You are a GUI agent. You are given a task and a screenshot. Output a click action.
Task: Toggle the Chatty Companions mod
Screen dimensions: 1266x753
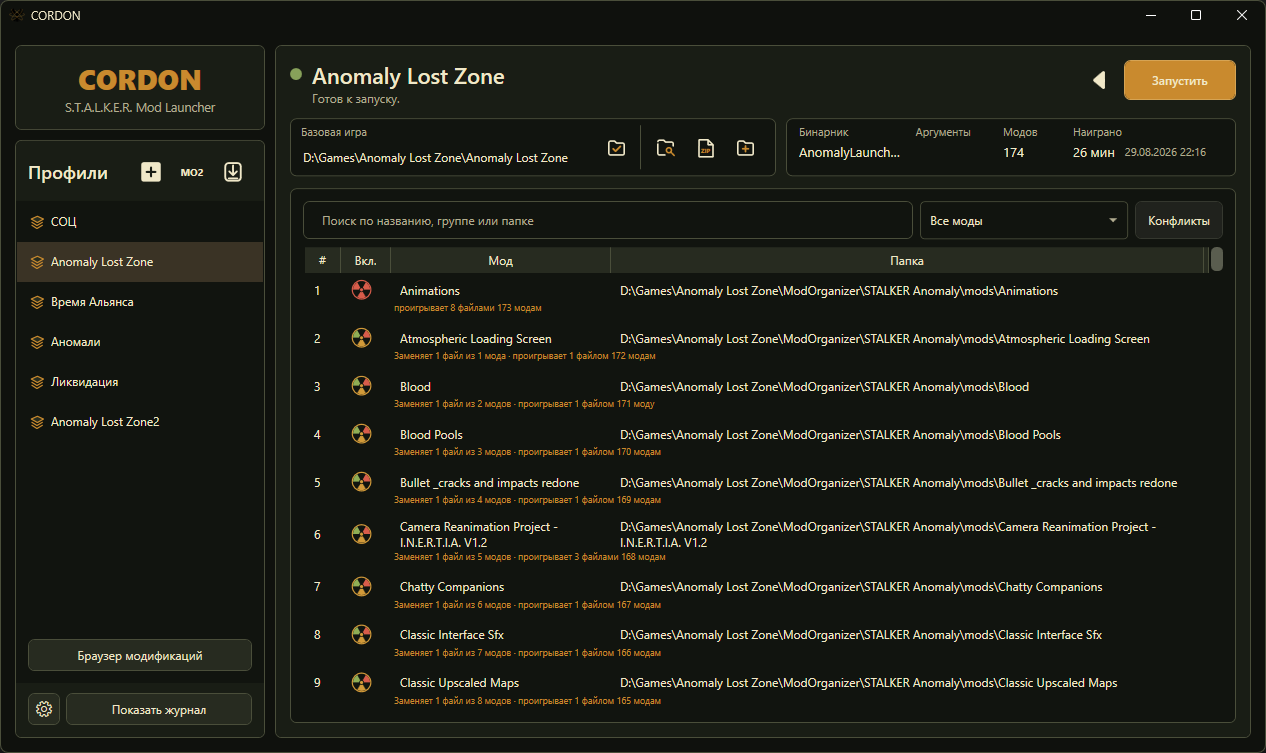pos(361,586)
